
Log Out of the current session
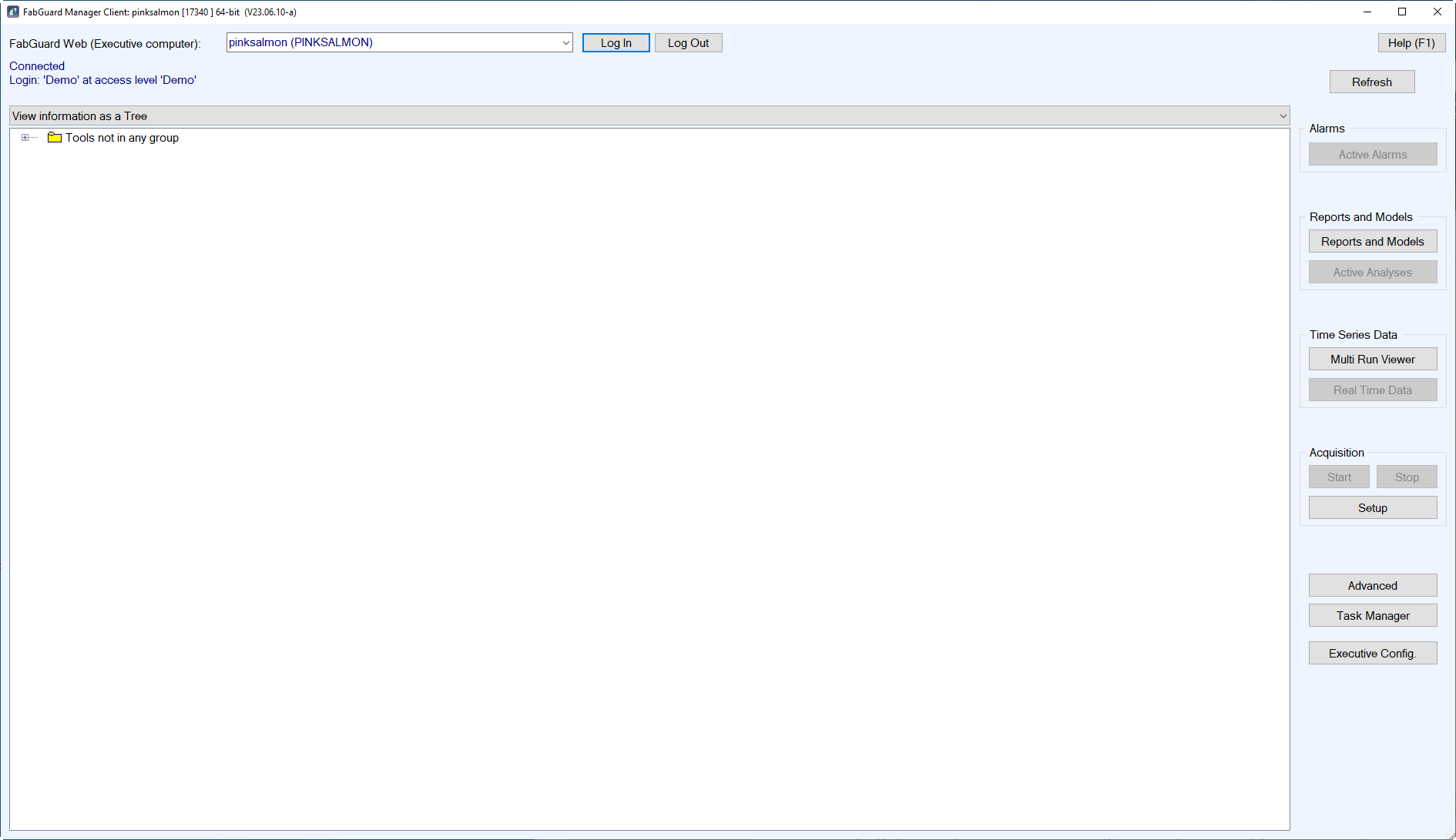pos(688,42)
